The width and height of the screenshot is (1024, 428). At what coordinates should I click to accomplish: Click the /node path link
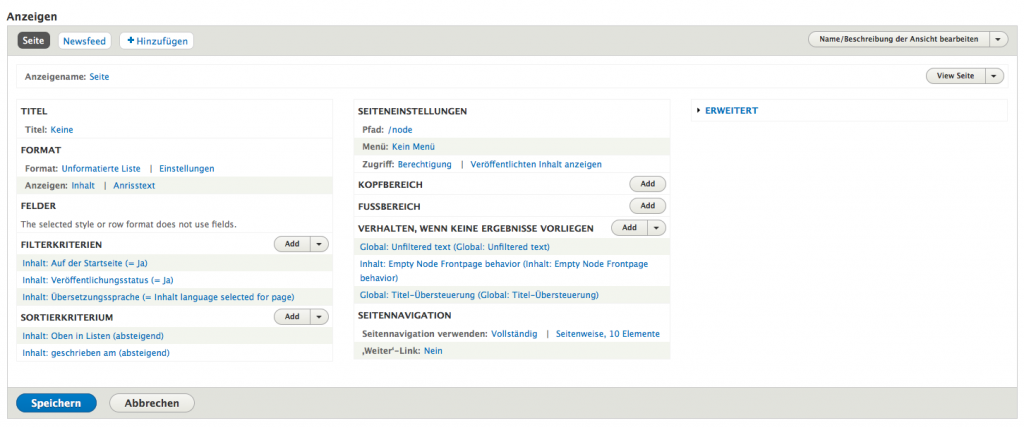(400, 130)
